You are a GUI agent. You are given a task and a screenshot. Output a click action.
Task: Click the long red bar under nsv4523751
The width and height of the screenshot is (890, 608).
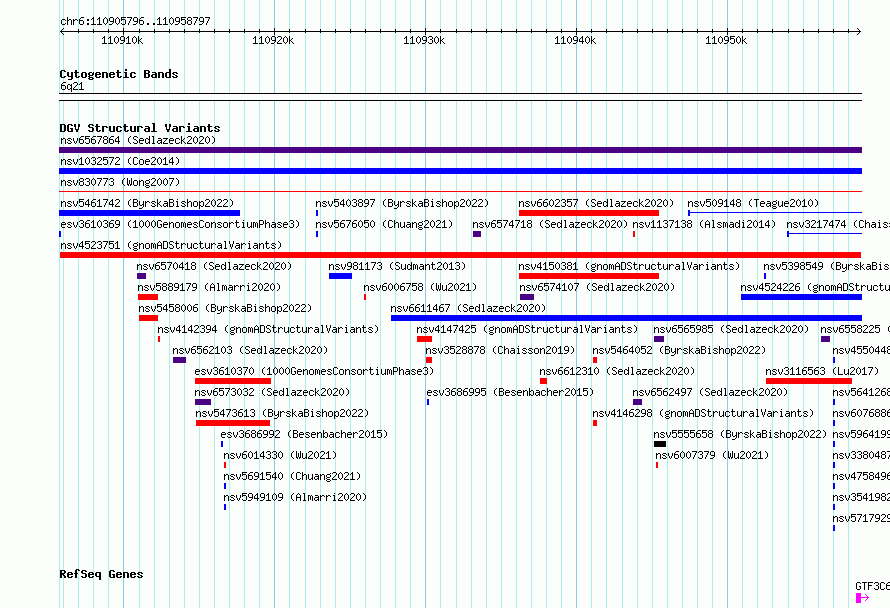point(460,255)
